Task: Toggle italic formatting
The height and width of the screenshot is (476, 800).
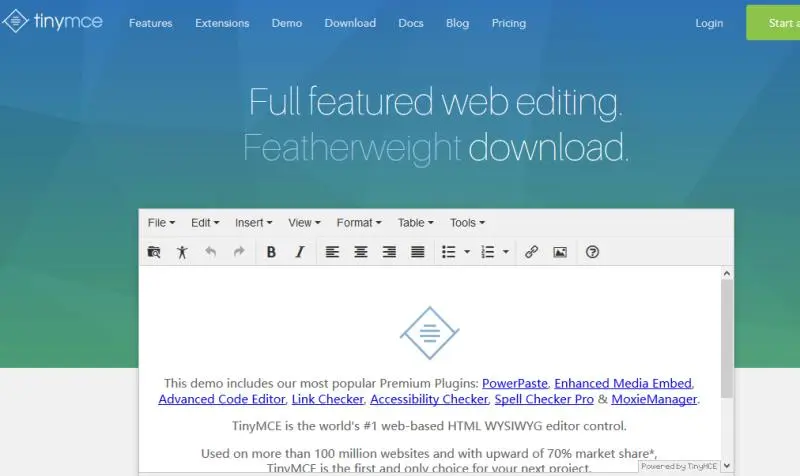Action: click(x=300, y=252)
